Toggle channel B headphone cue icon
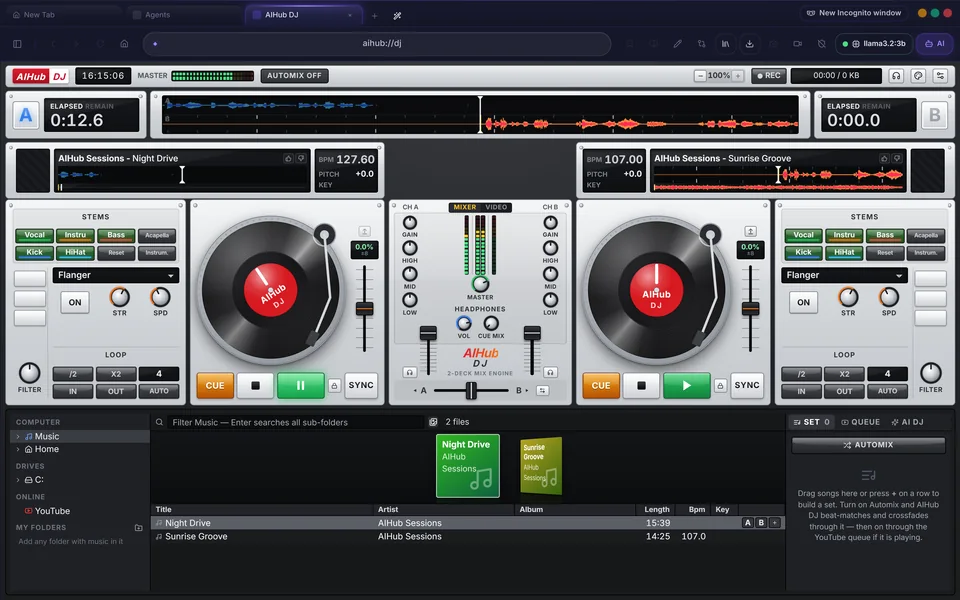This screenshot has width=960, height=600. coord(550,372)
